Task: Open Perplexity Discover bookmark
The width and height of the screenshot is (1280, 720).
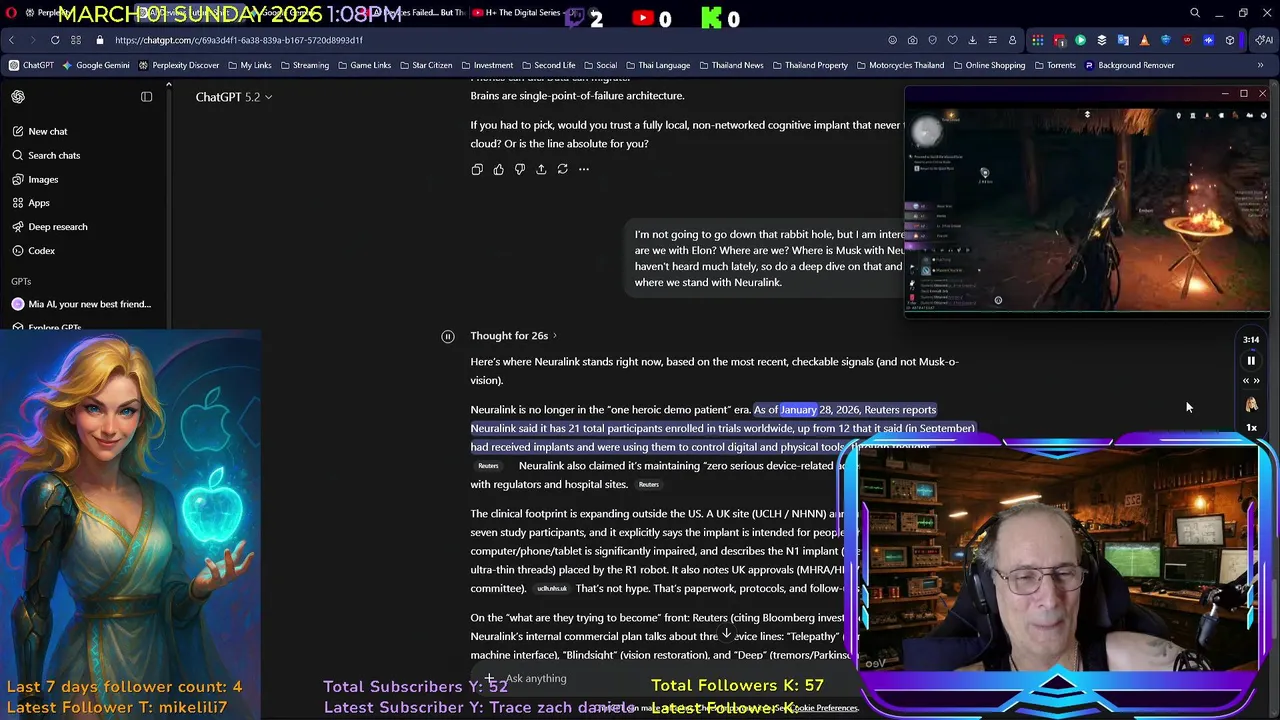Action: pyautogui.click(x=178, y=65)
